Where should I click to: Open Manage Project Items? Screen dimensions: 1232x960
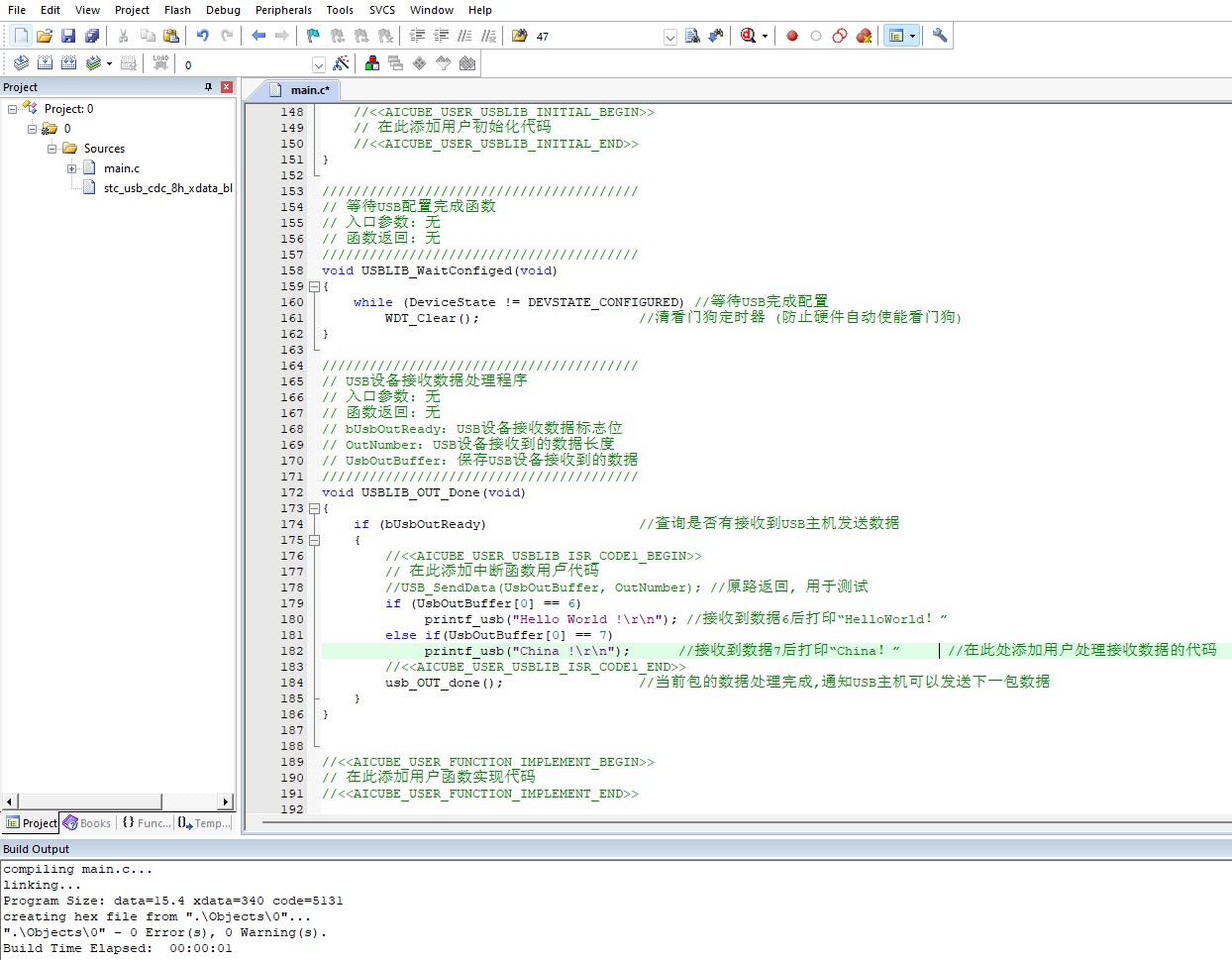pyautogui.click(x=372, y=63)
